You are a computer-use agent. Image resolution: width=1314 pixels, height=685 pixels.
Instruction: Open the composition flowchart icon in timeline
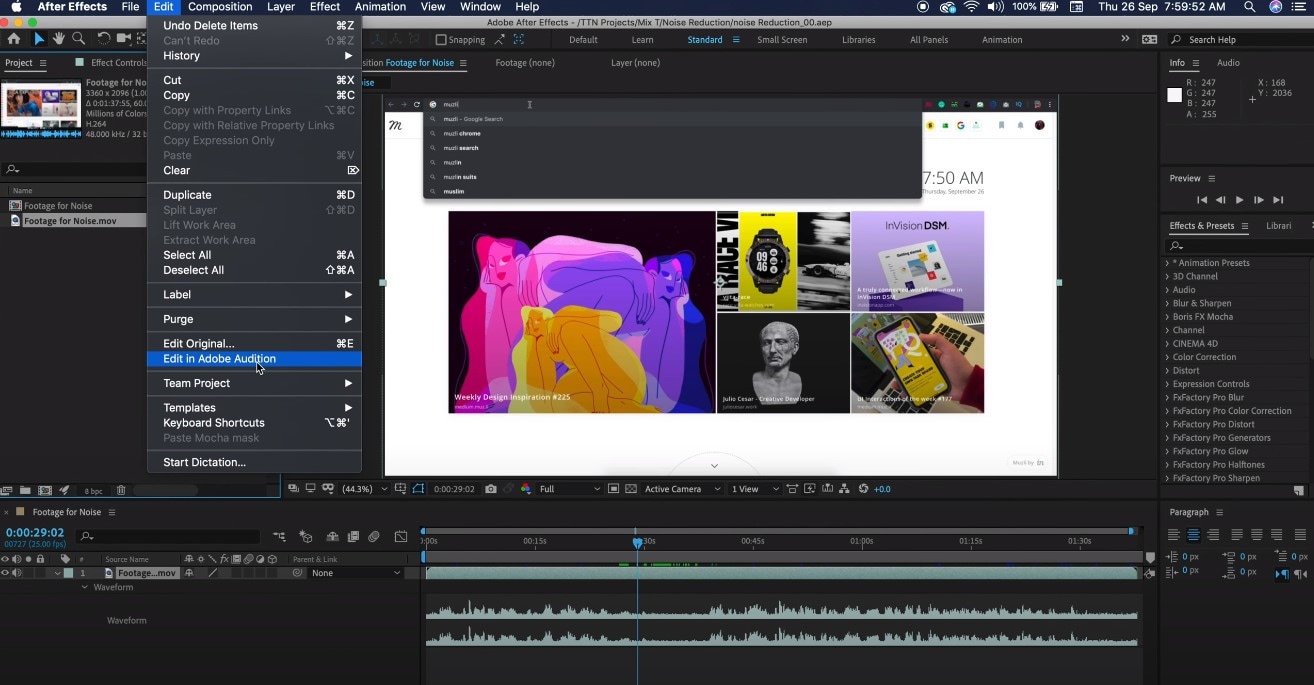pyautogui.click(x=279, y=537)
